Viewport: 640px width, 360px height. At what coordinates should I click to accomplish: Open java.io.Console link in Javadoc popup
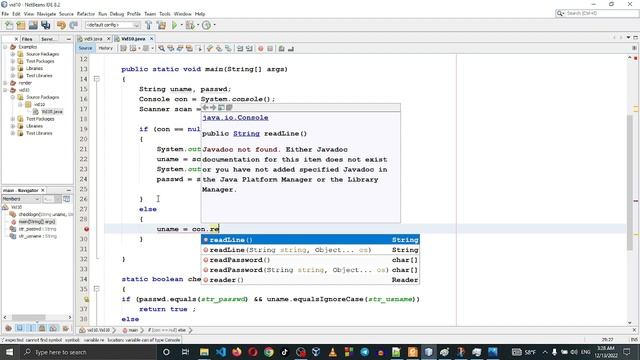tap(236, 118)
